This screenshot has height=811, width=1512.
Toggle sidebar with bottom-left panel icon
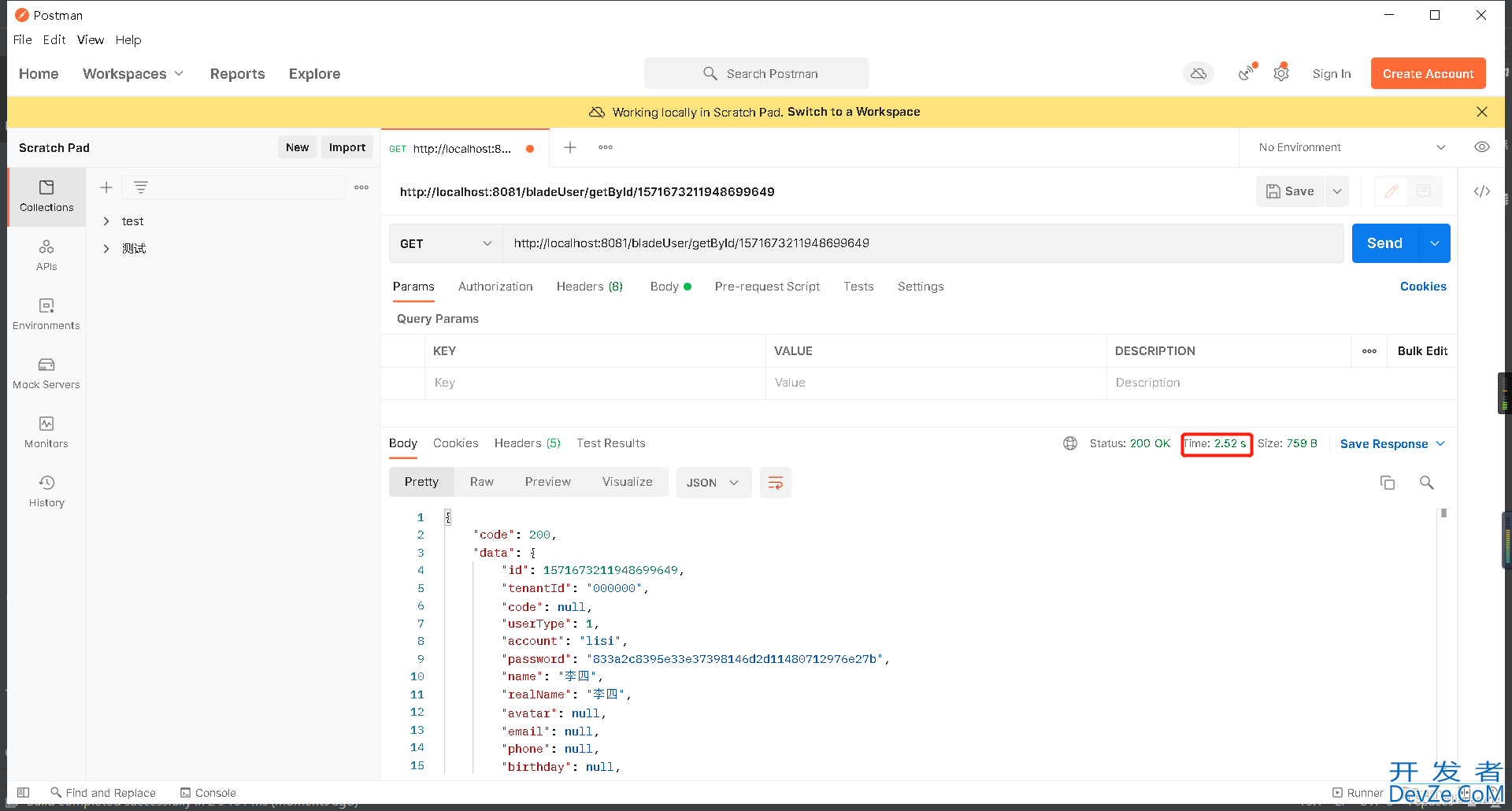(24, 792)
